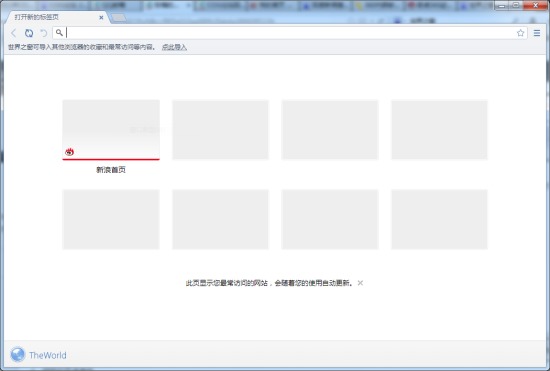Open a new tab with the blank tab button
Viewport: 550px width, 371px height.
[x=119, y=18]
